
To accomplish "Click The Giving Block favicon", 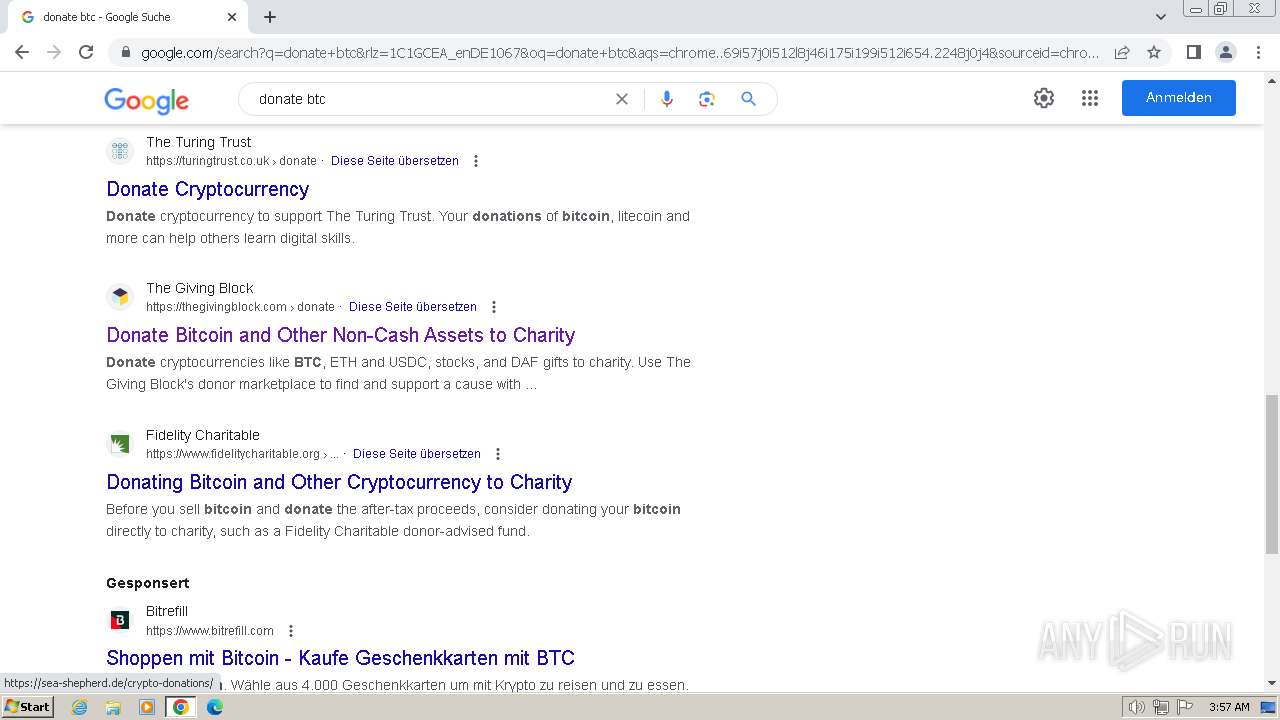I will tap(120, 297).
